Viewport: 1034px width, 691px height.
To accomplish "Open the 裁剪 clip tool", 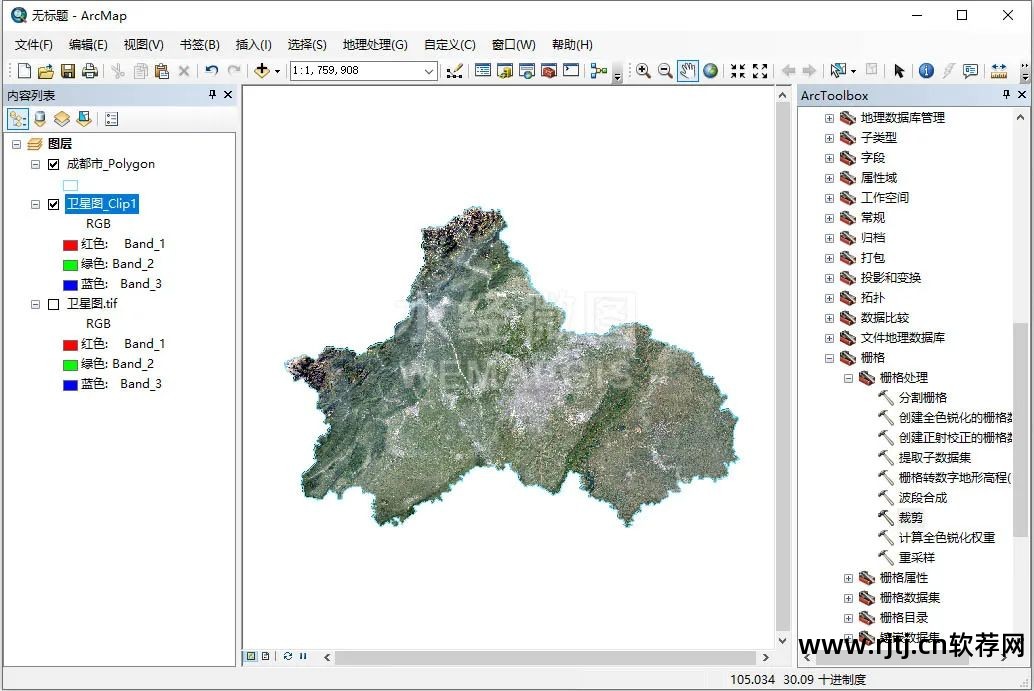I will pyautogui.click(x=910, y=518).
